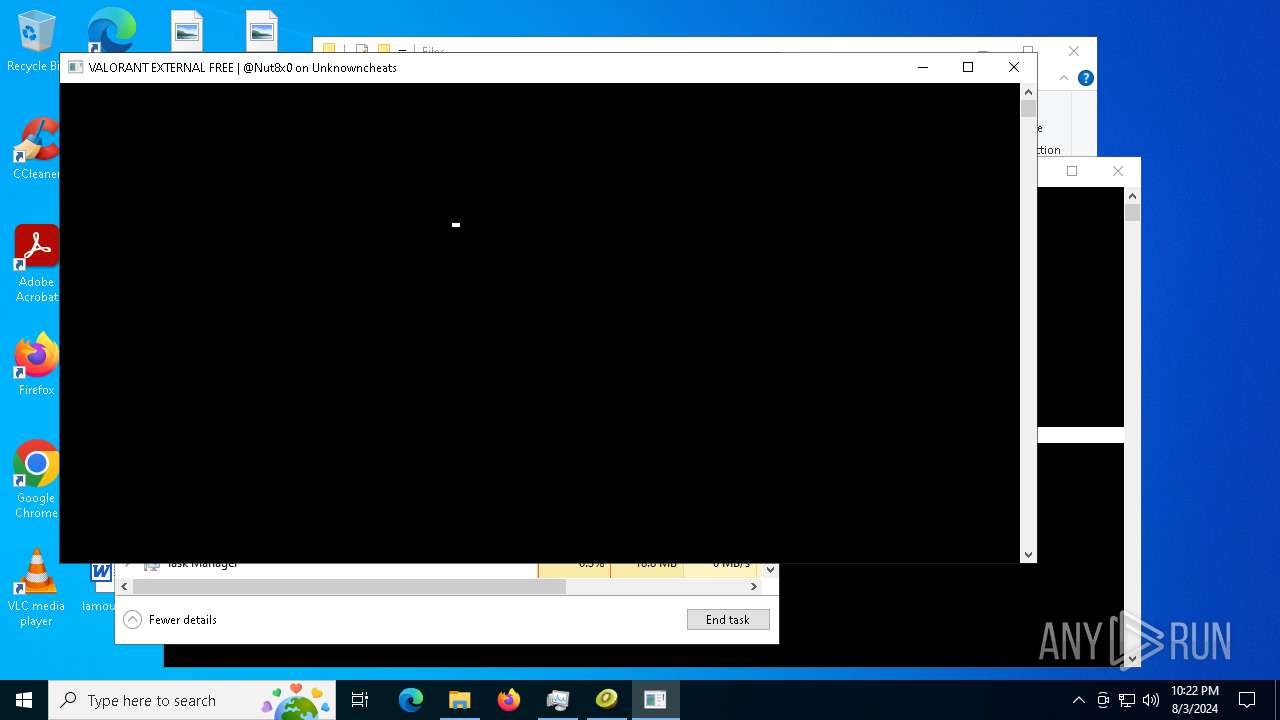Open the kiwi-icon app in taskbar
The height and width of the screenshot is (720, 1280).
(x=607, y=700)
